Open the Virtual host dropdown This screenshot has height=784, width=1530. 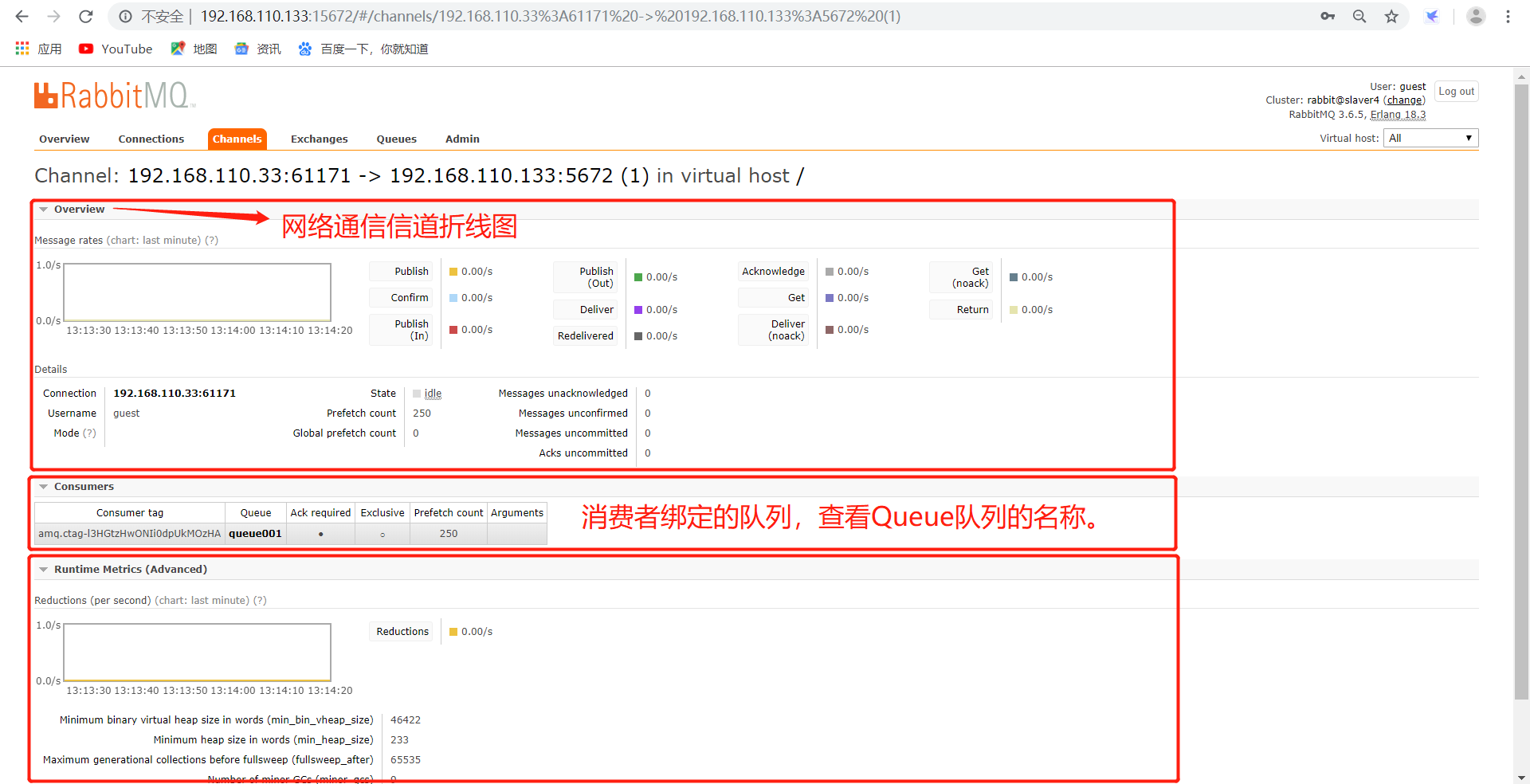click(x=1430, y=138)
